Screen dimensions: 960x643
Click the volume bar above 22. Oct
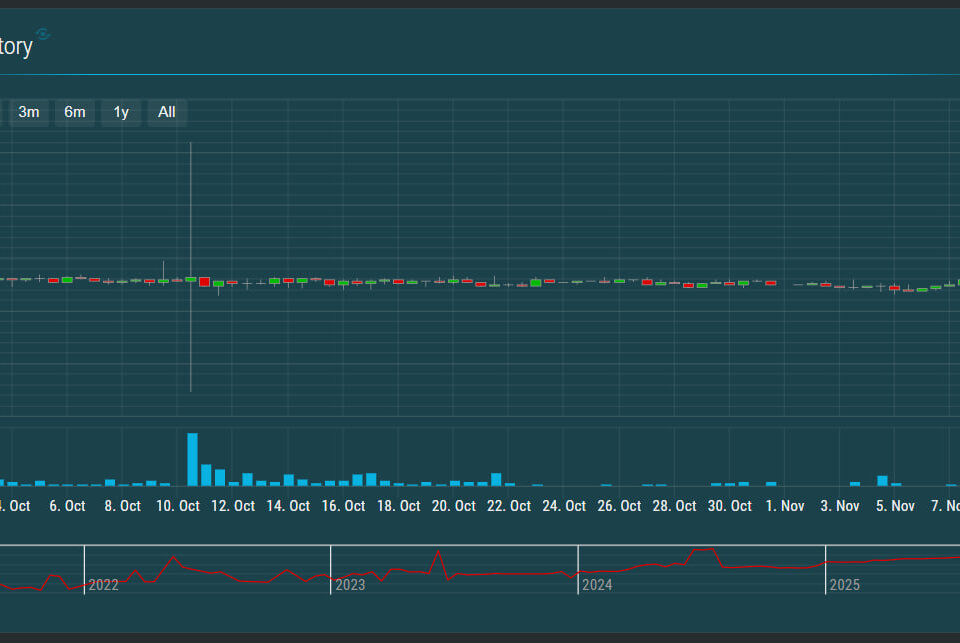496,479
